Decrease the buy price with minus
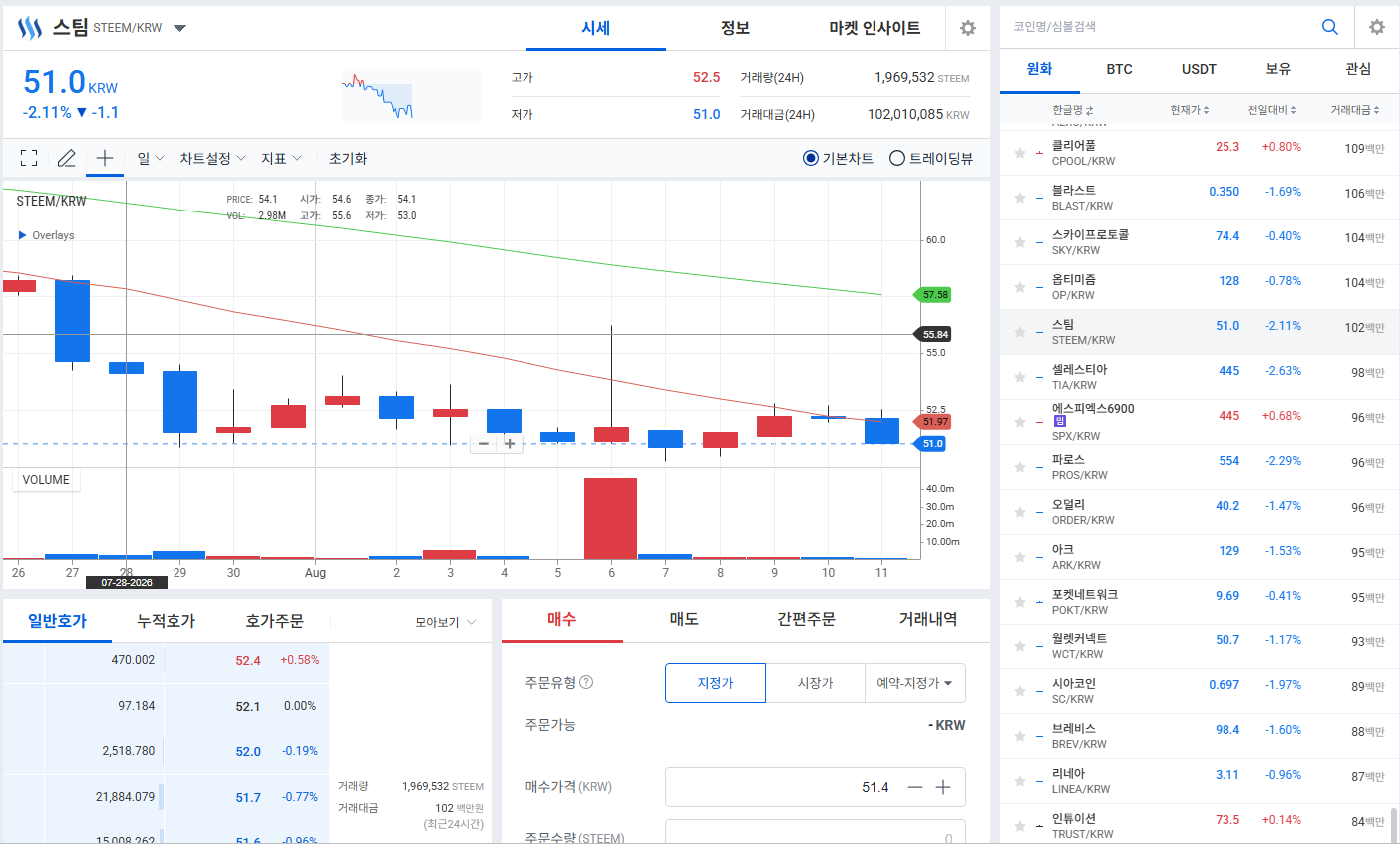Screen dimensions: 1400x844 (x=915, y=787)
